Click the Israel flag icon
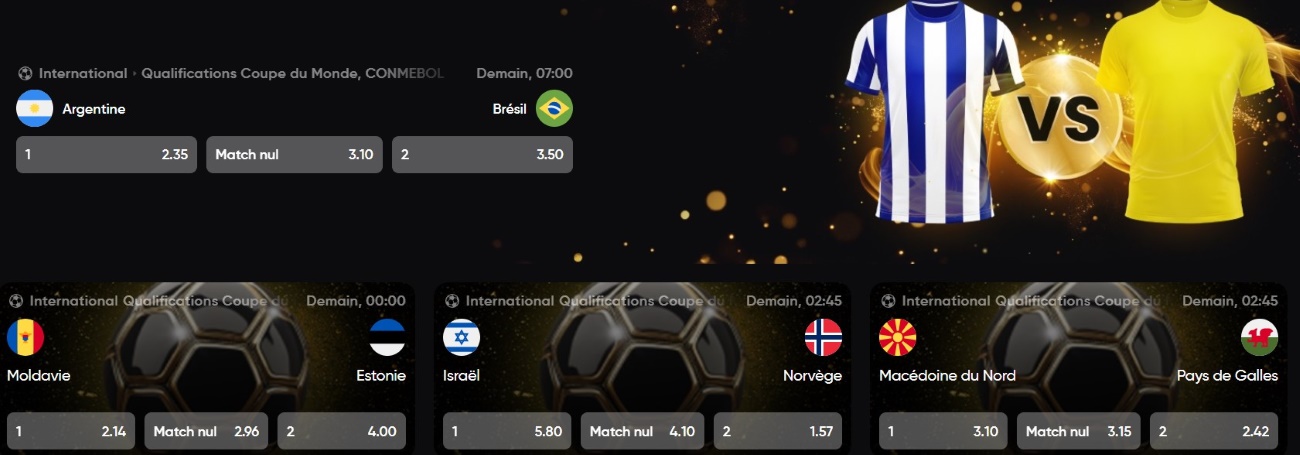Image resolution: width=1300 pixels, height=455 pixels. [461, 338]
